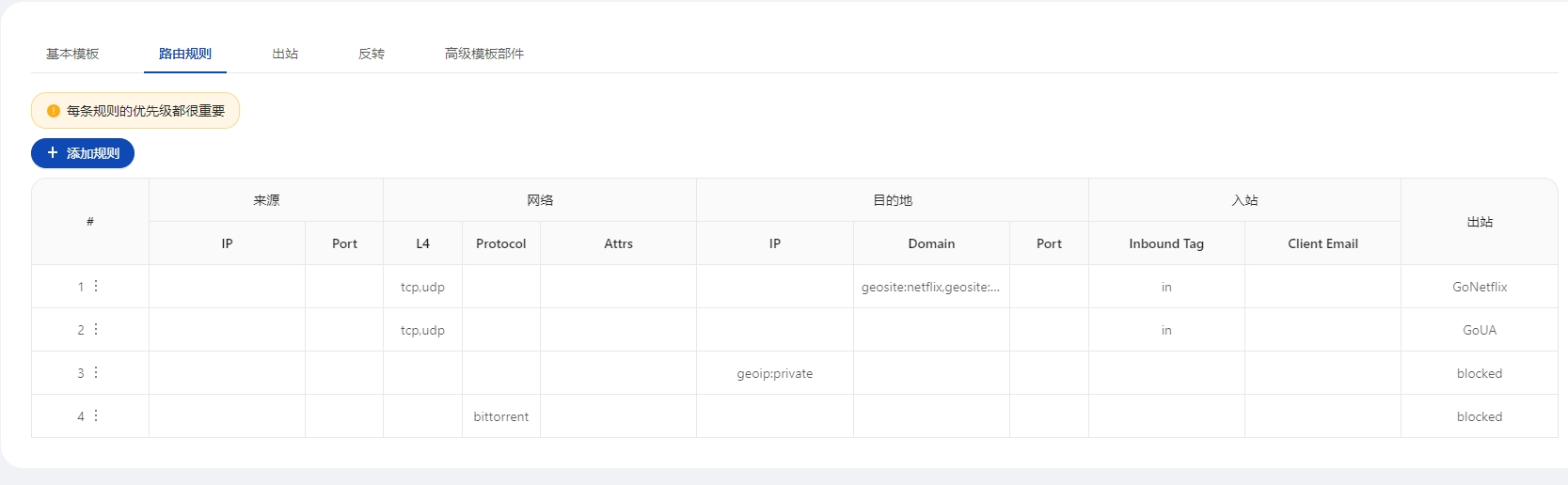Click the orange warning icon in priority notice
Viewport: 1568px width, 485px height.
pyautogui.click(x=54, y=111)
